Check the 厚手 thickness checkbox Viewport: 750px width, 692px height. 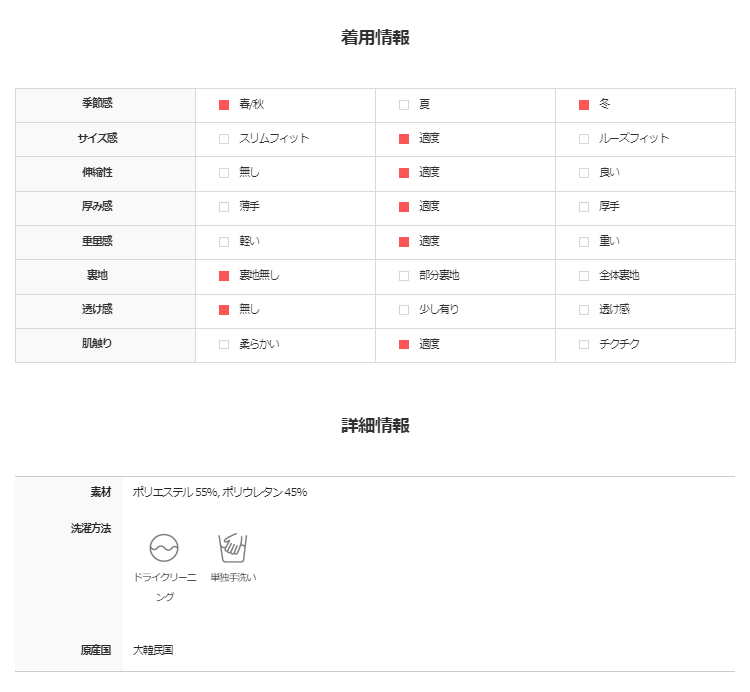[x=584, y=207]
